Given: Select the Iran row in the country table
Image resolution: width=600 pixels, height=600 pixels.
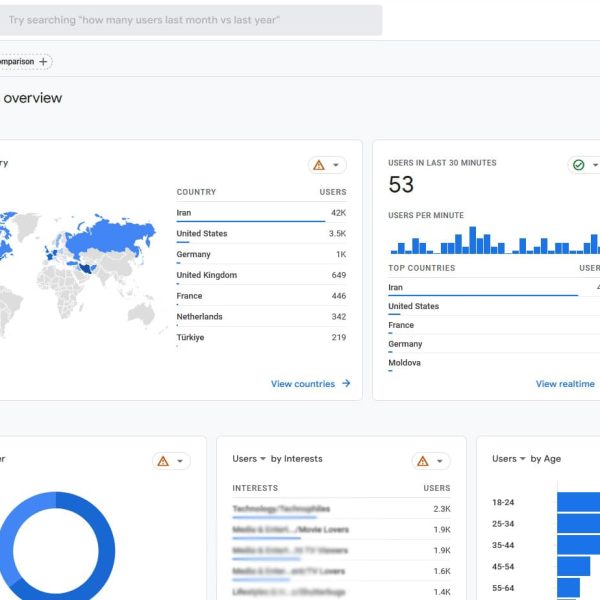Looking at the screenshot, I should point(261,213).
